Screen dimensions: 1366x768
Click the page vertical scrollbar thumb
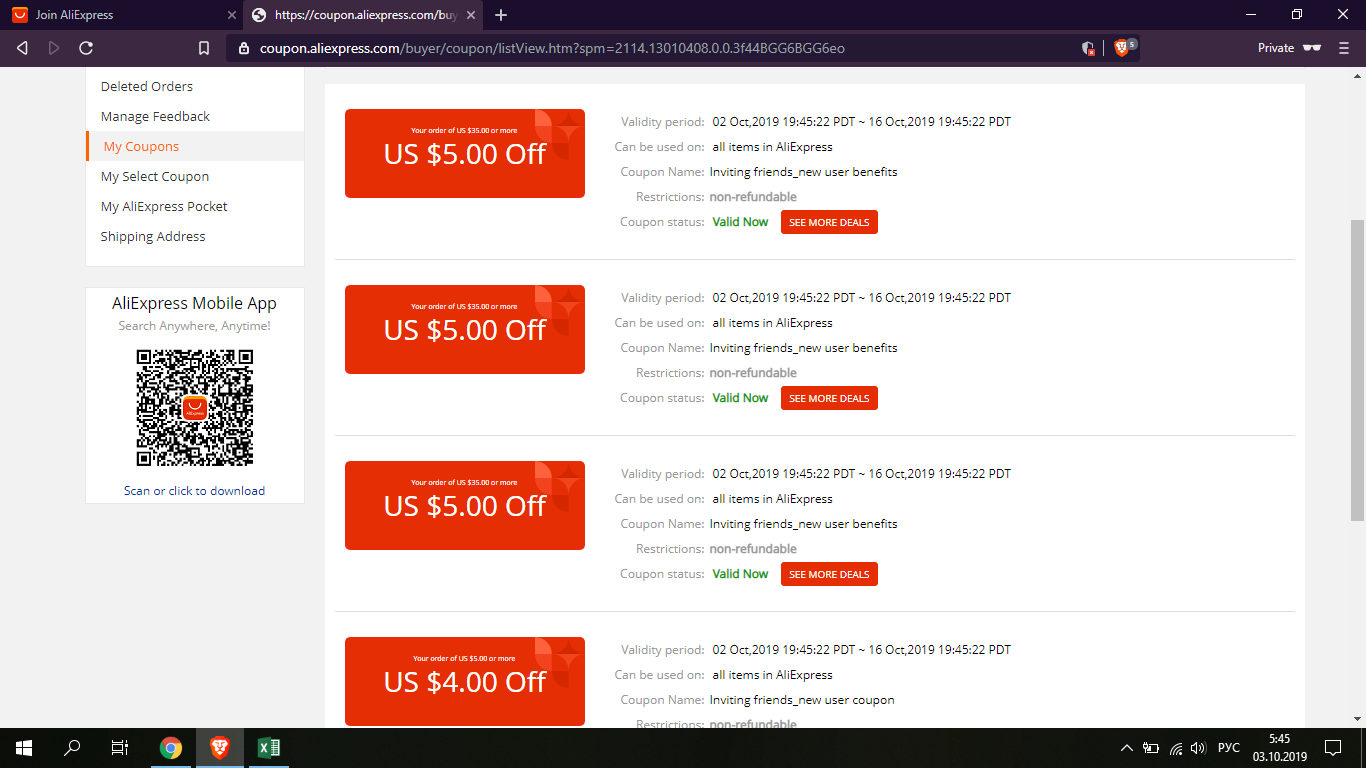click(x=1357, y=370)
